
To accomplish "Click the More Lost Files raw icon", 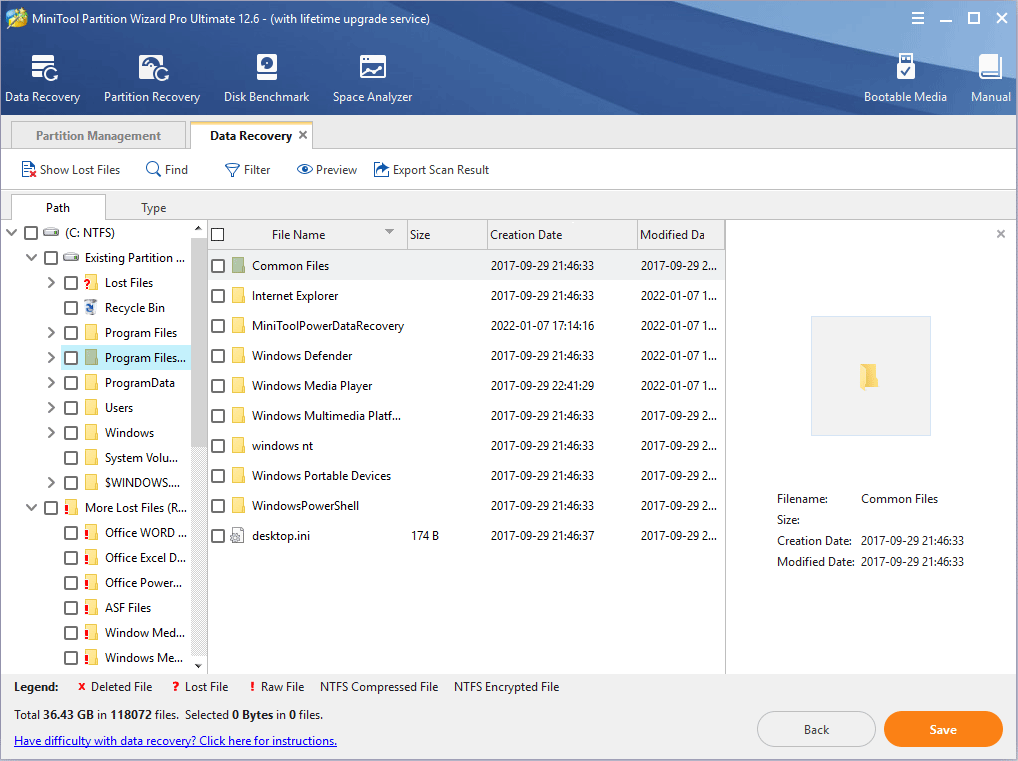I will [x=71, y=508].
